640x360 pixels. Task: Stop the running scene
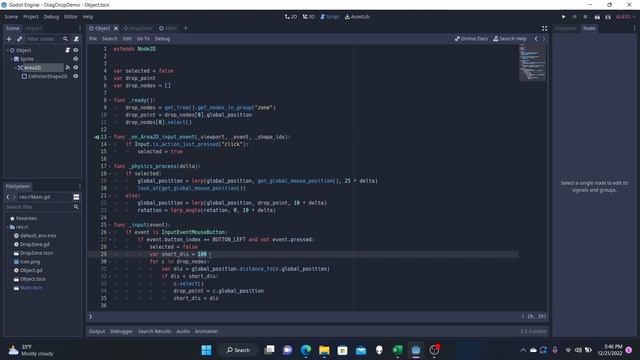[x=585, y=17]
